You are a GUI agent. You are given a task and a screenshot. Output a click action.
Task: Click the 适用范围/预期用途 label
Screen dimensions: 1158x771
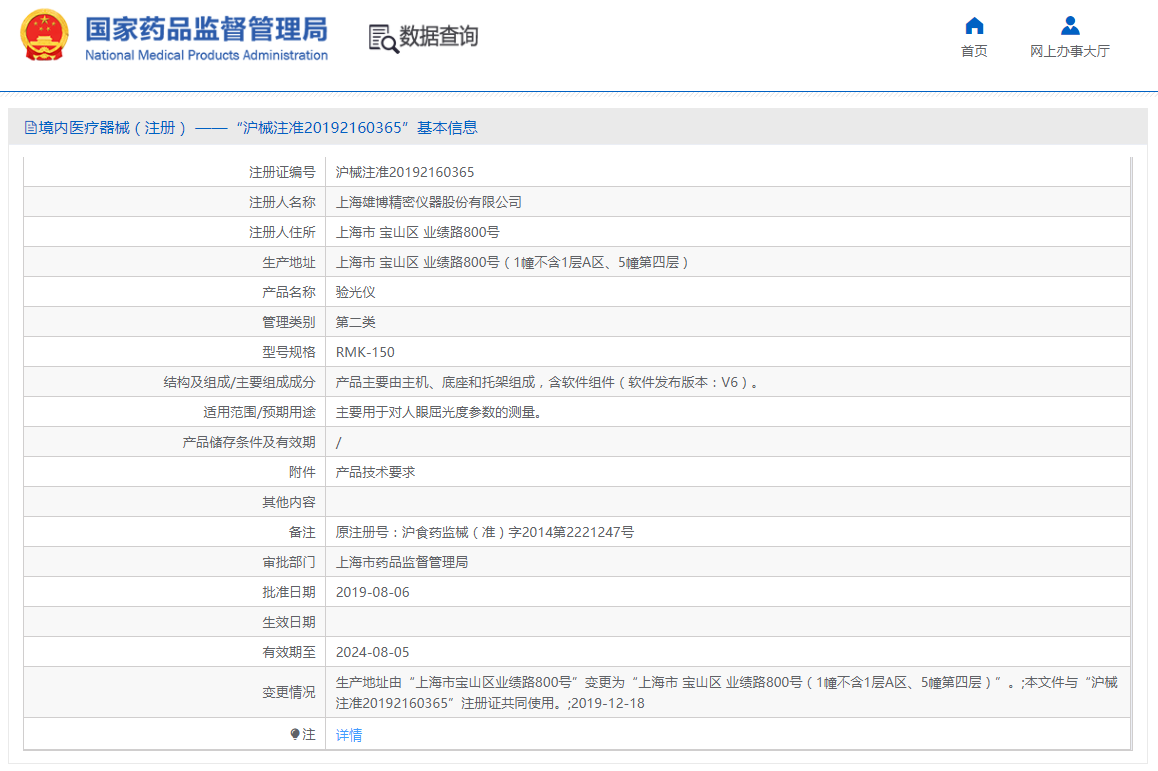pyautogui.click(x=259, y=412)
